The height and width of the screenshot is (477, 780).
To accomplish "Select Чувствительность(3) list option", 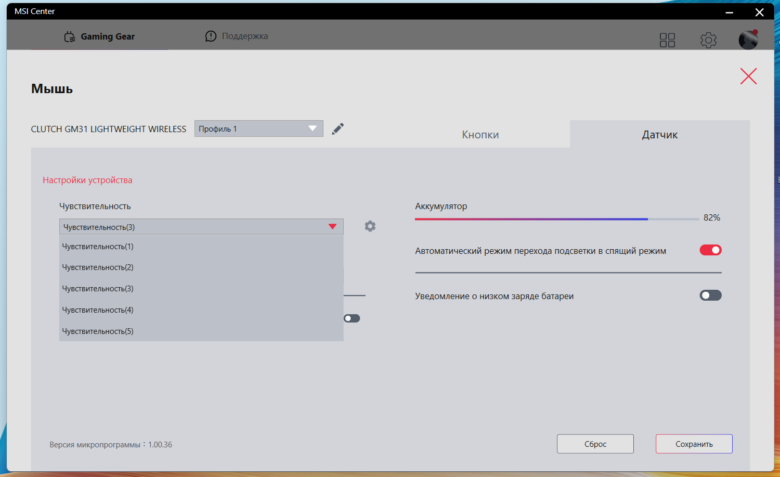I will click(201, 288).
